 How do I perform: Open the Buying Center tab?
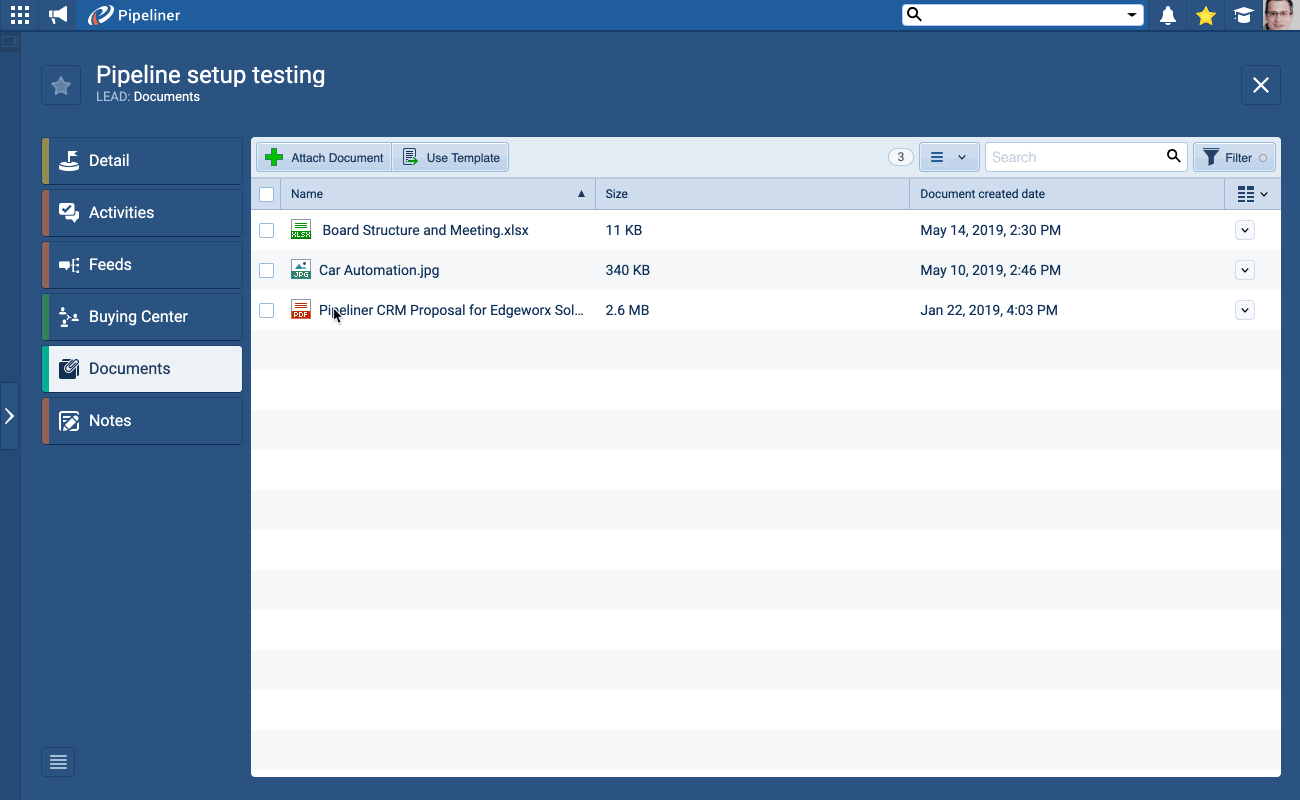click(x=142, y=317)
